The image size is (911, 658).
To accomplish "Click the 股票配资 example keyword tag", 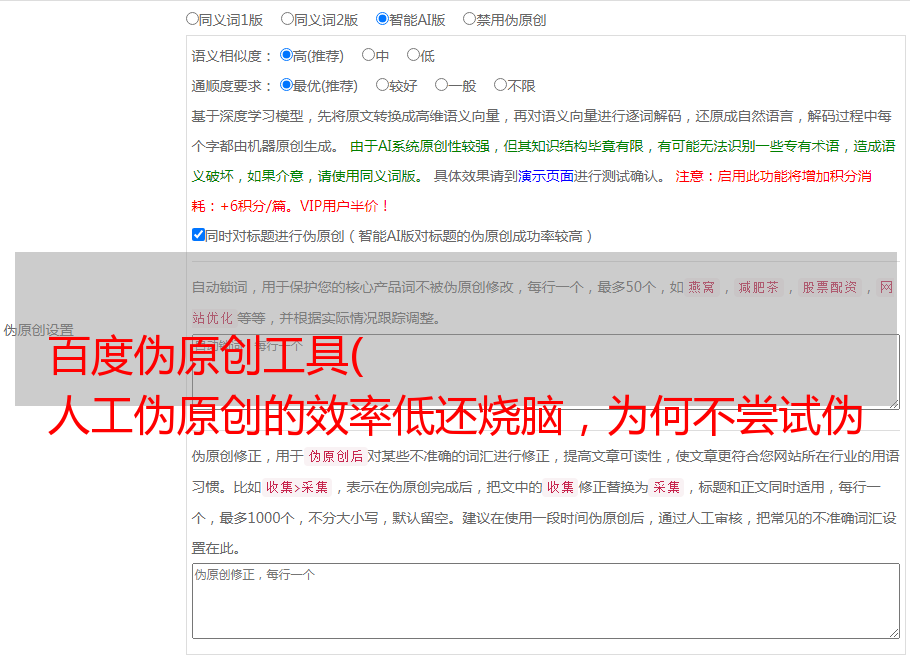I will coord(830,287).
